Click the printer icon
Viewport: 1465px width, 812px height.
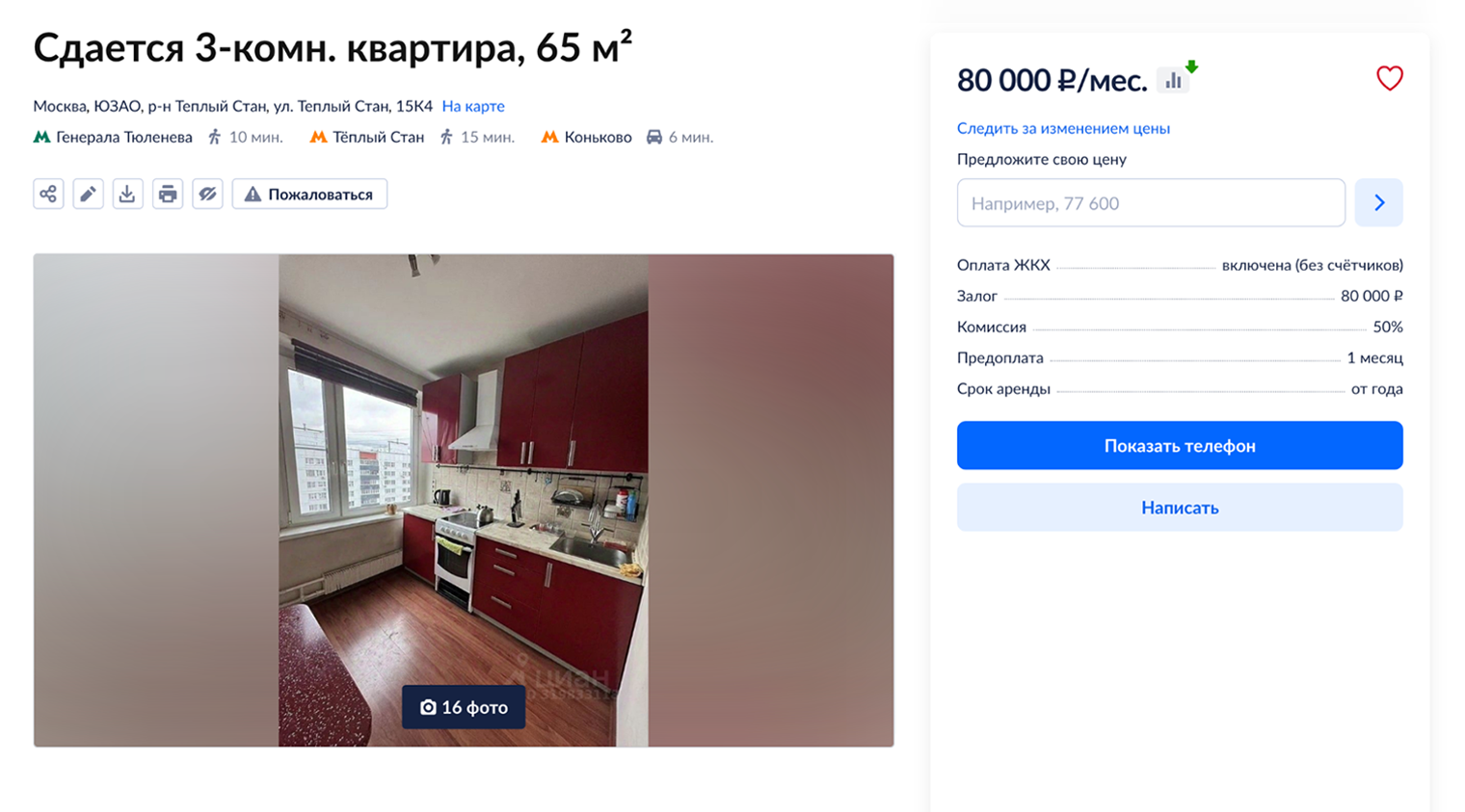tap(168, 194)
